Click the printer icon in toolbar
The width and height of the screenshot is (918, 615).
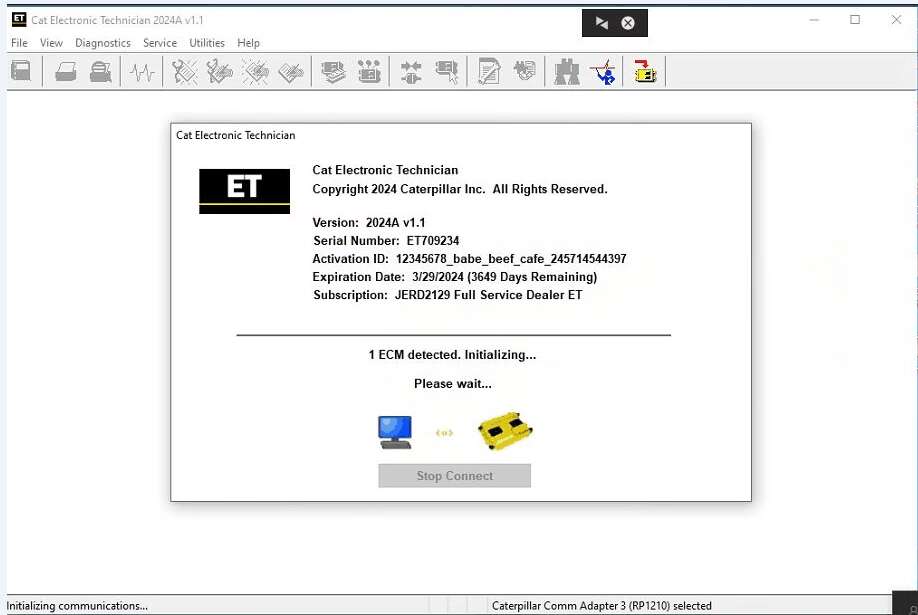click(66, 72)
